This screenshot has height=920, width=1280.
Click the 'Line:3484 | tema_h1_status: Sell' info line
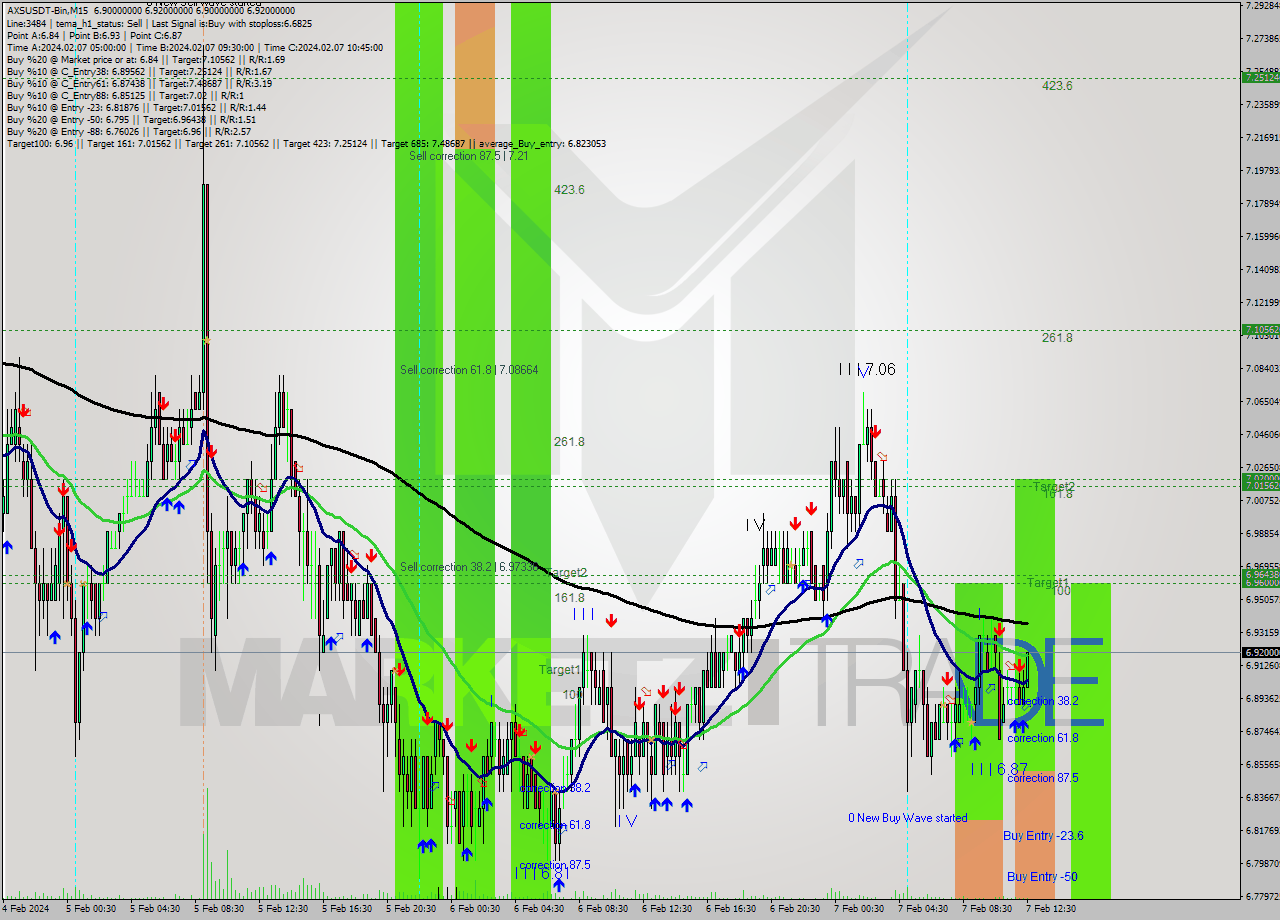pyautogui.click(x=158, y=23)
